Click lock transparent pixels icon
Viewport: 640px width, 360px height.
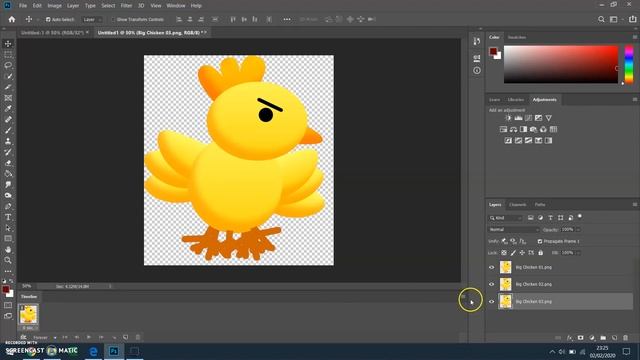504,253
